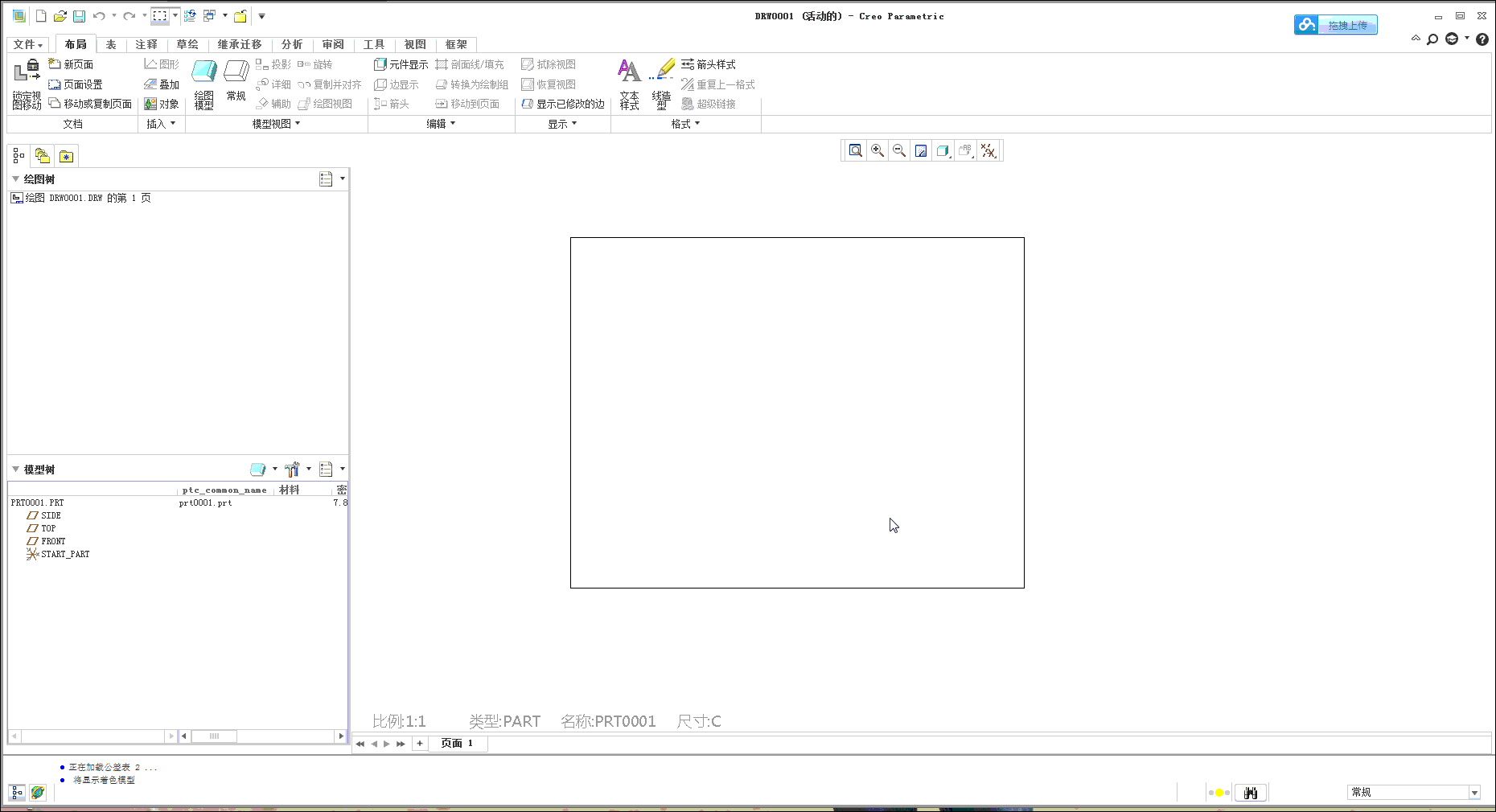Image resolution: width=1496 pixels, height=812 pixels.
Task: Expand the Edit (编辑) group dropdown
Action: (441, 124)
